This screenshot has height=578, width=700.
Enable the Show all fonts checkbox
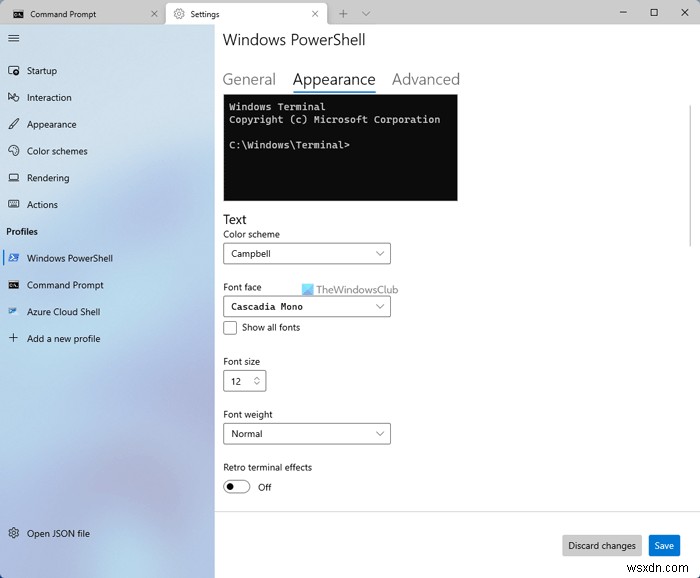point(230,328)
